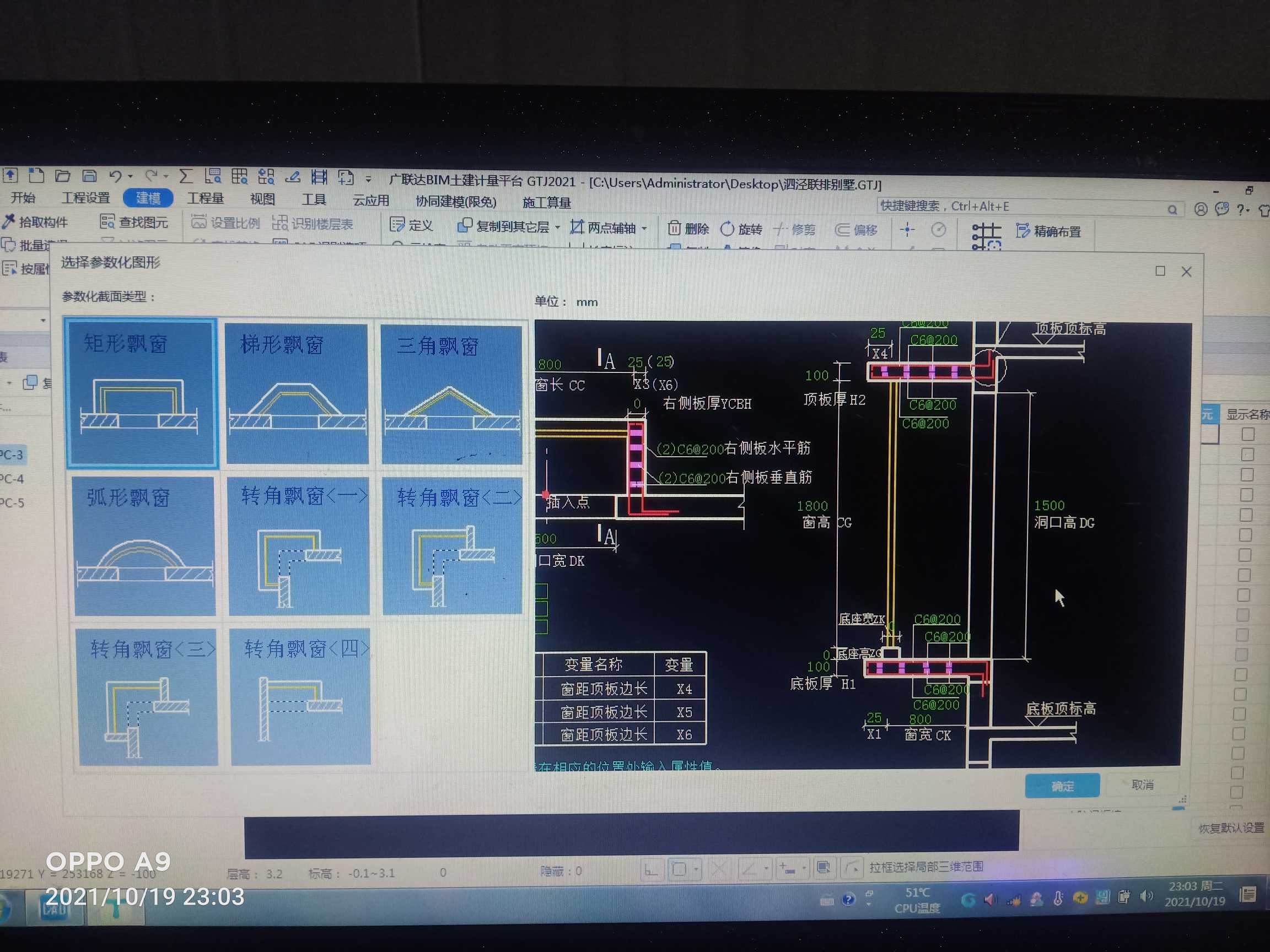
Task: Open the dropdown arrow next to undo
Action: click(x=130, y=177)
